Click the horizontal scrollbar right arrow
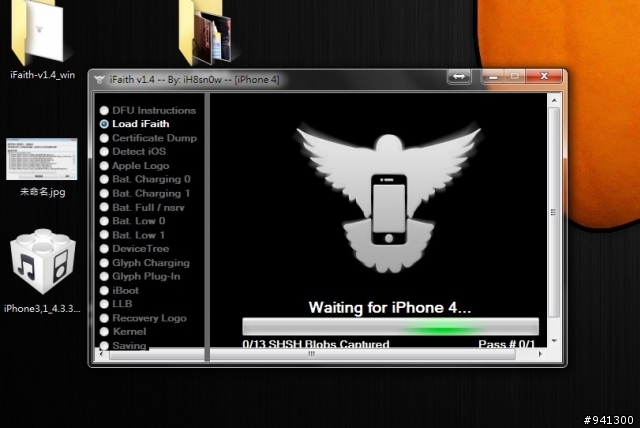 point(540,354)
